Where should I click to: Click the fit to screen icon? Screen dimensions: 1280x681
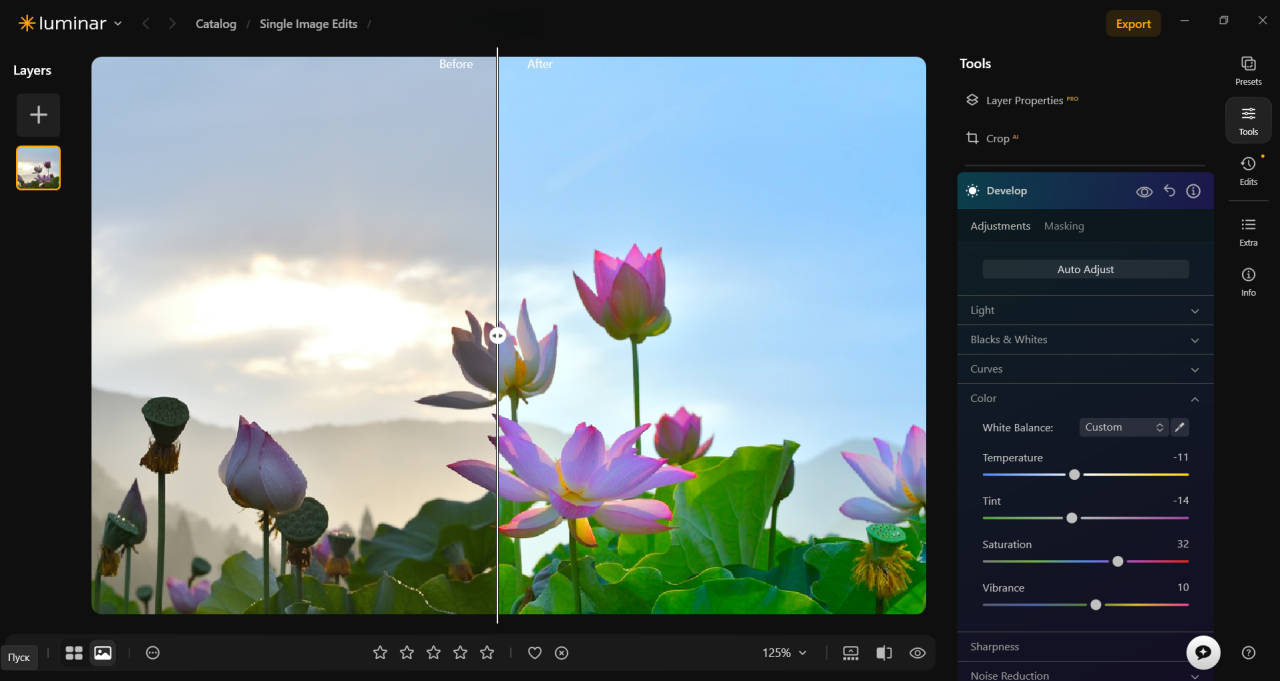pos(851,653)
